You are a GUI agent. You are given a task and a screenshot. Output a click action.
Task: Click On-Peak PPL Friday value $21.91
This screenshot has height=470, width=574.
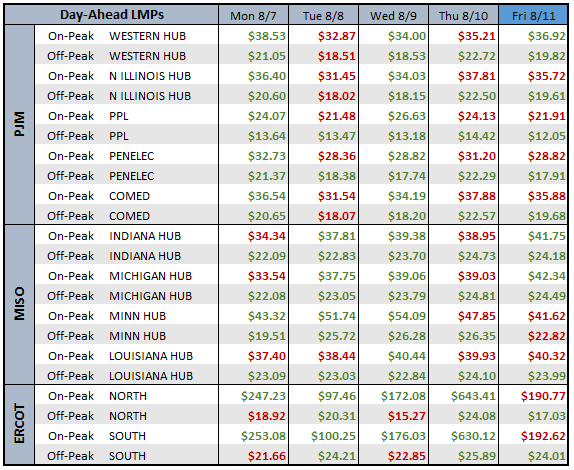tap(547, 116)
